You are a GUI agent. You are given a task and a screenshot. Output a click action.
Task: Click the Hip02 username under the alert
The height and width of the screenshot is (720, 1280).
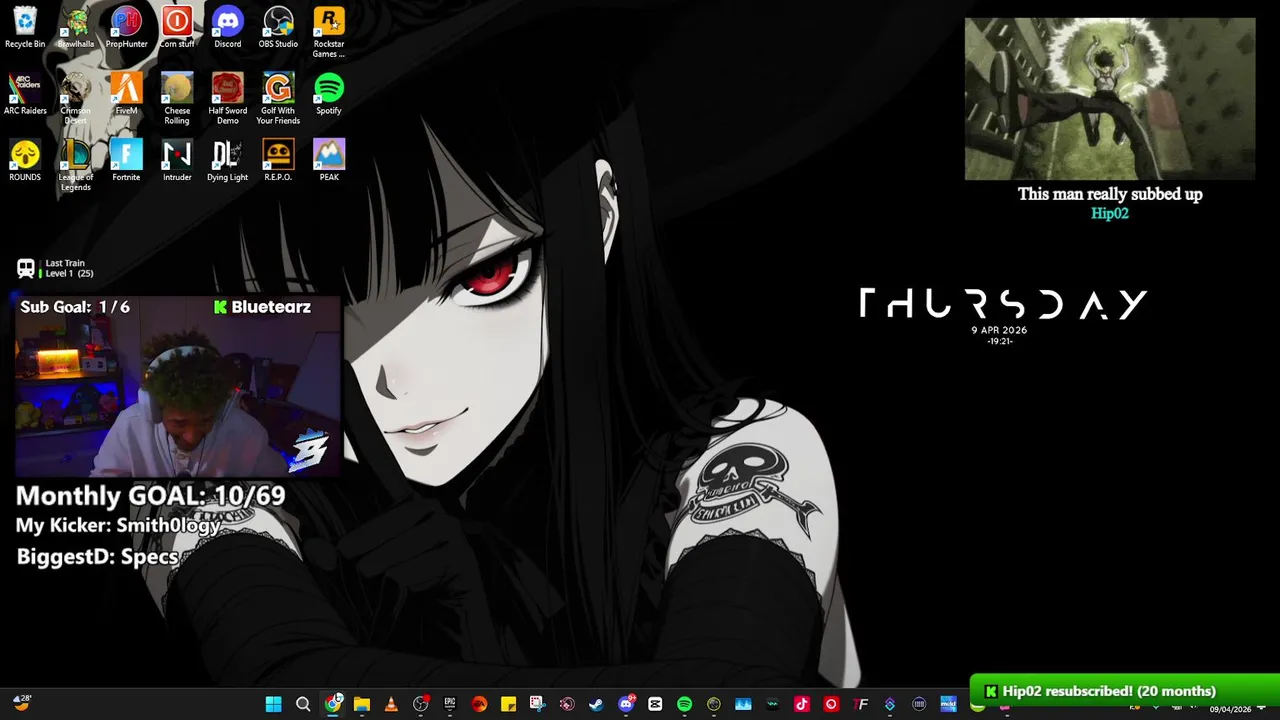tap(1110, 213)
